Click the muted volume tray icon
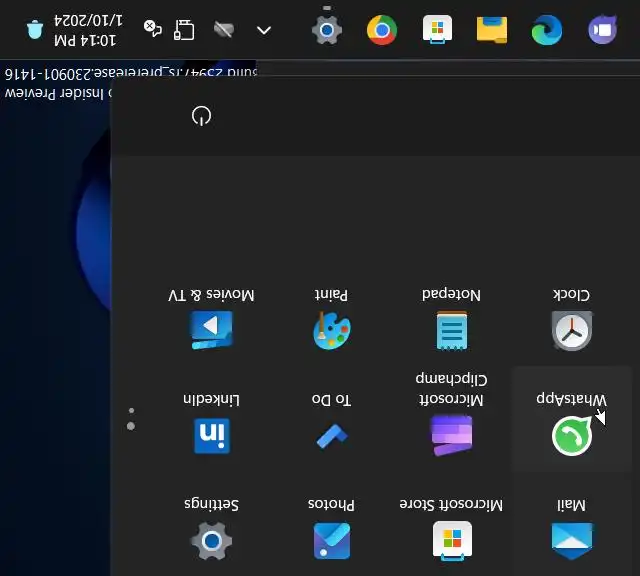Image resolution: width=640 pixels, height=576 pixels. (153, 29)
